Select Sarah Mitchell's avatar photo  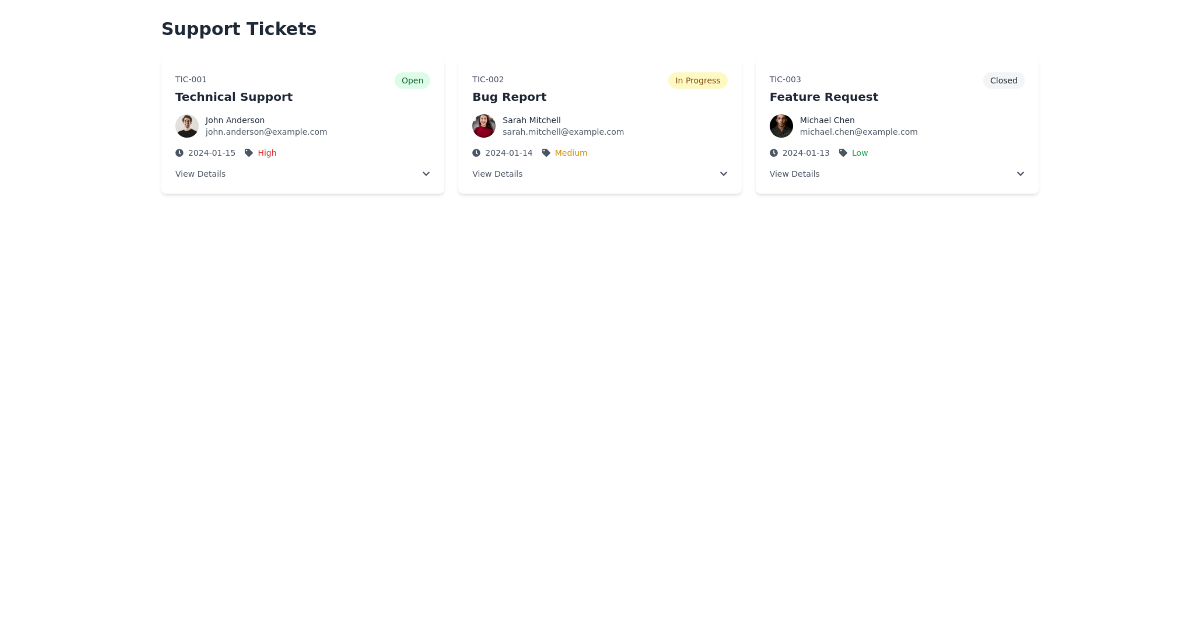click(483, 125)
